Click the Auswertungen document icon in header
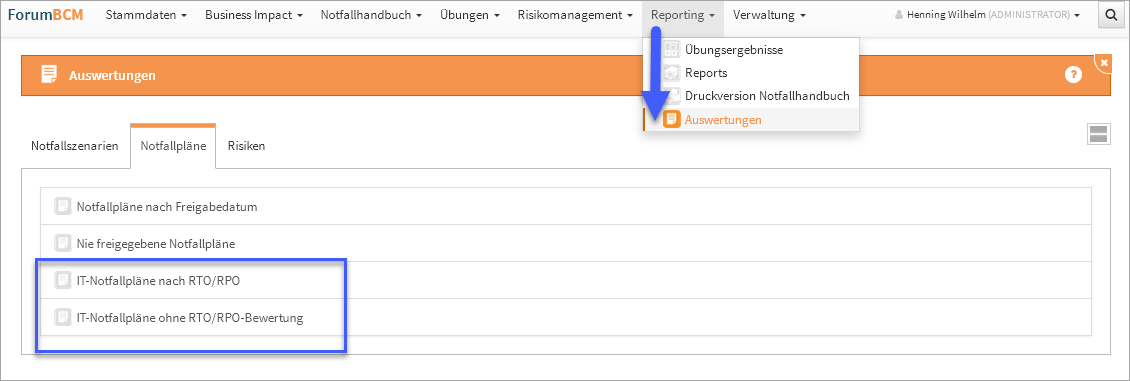 49,75
